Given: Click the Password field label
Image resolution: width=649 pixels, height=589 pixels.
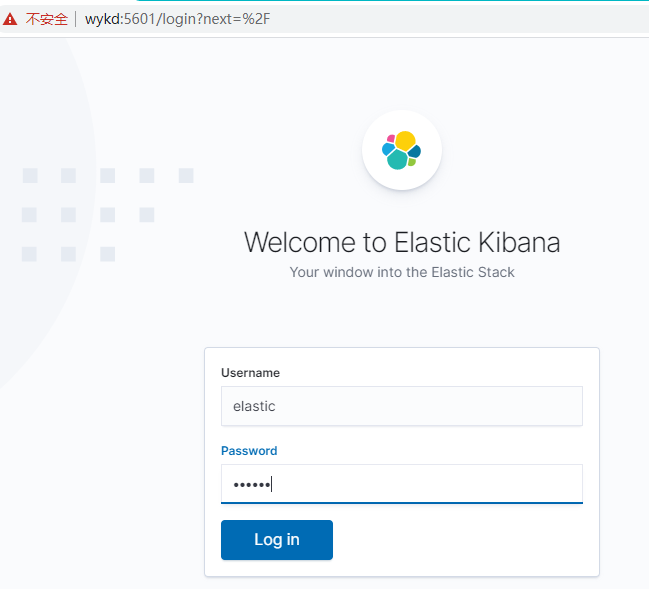Looking at the screenshot, I should point(249,450).
